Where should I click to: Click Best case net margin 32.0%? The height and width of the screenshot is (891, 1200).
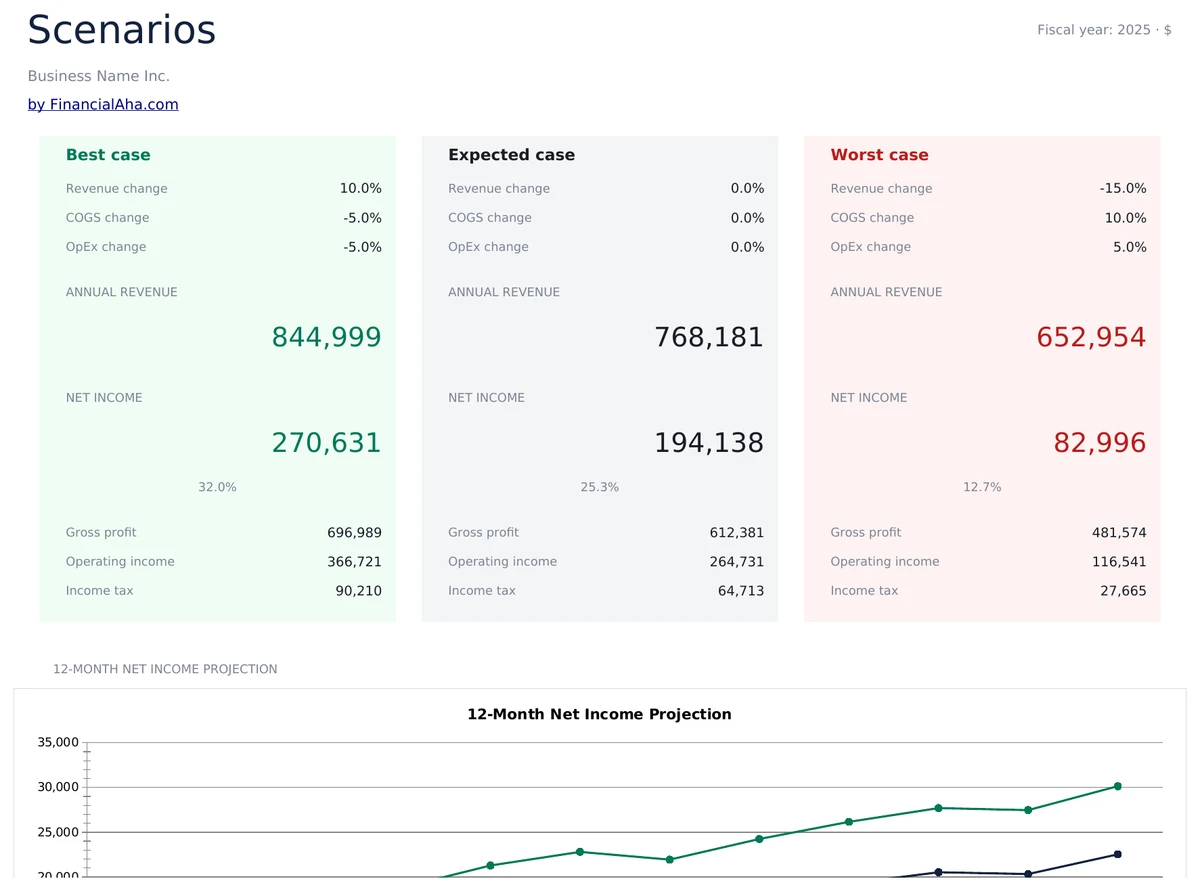(x=217, y=487)
